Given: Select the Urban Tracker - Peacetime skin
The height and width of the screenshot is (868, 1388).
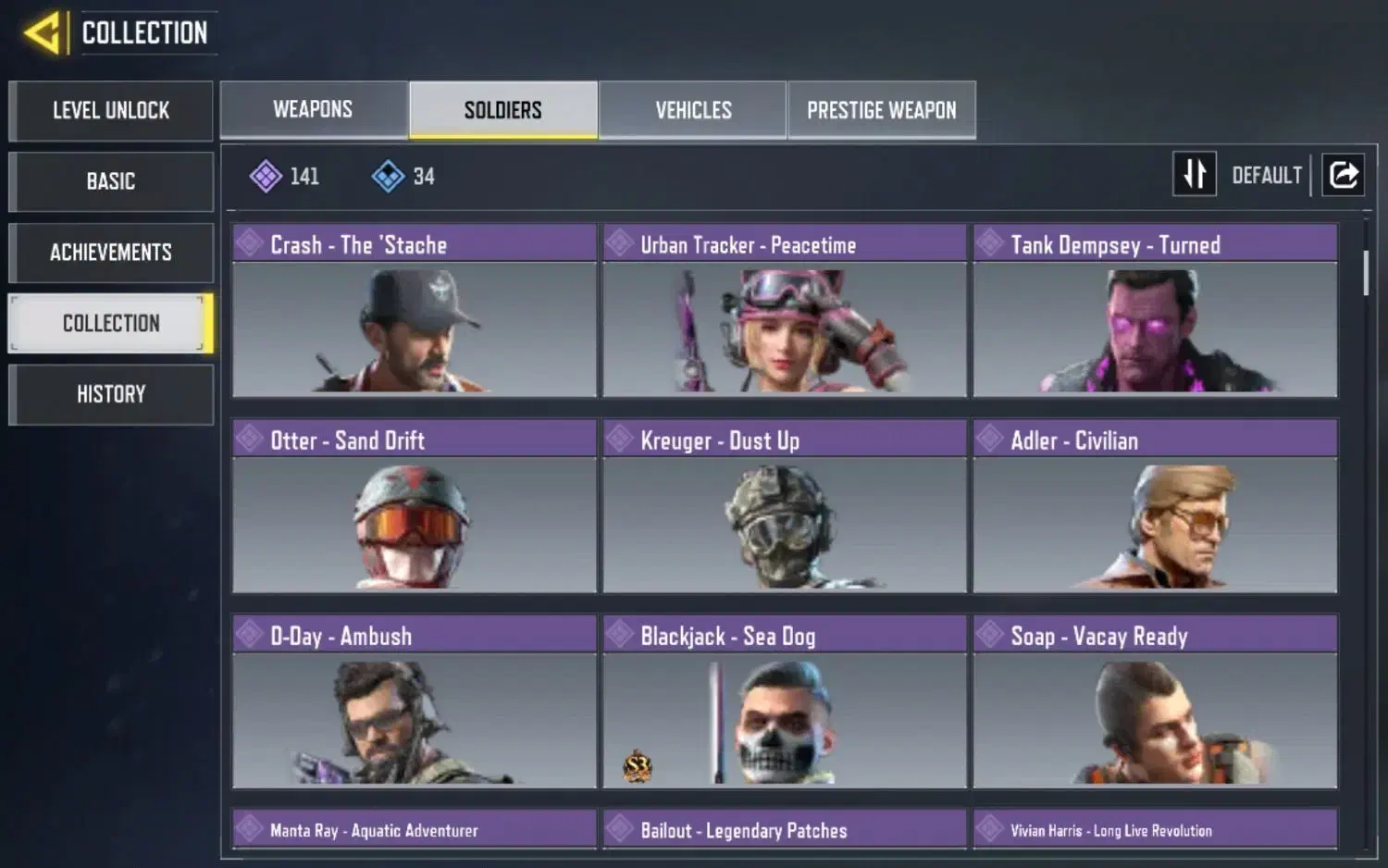Looking at the screenshot, I should pyautogui.click(x=785, y=311).
